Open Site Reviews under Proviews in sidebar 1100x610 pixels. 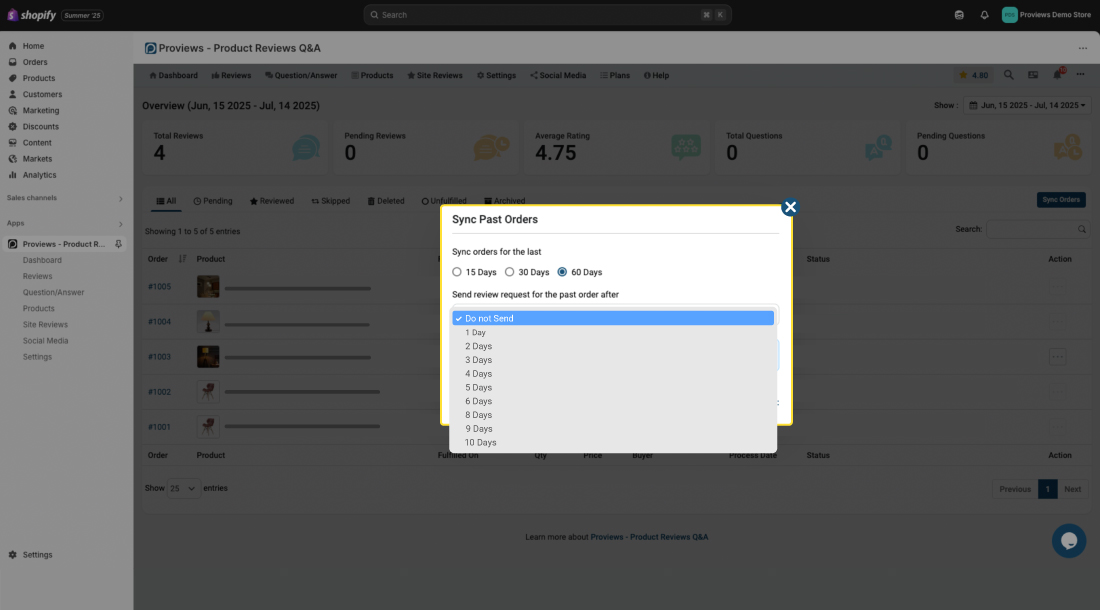click(x=45, y=325)
